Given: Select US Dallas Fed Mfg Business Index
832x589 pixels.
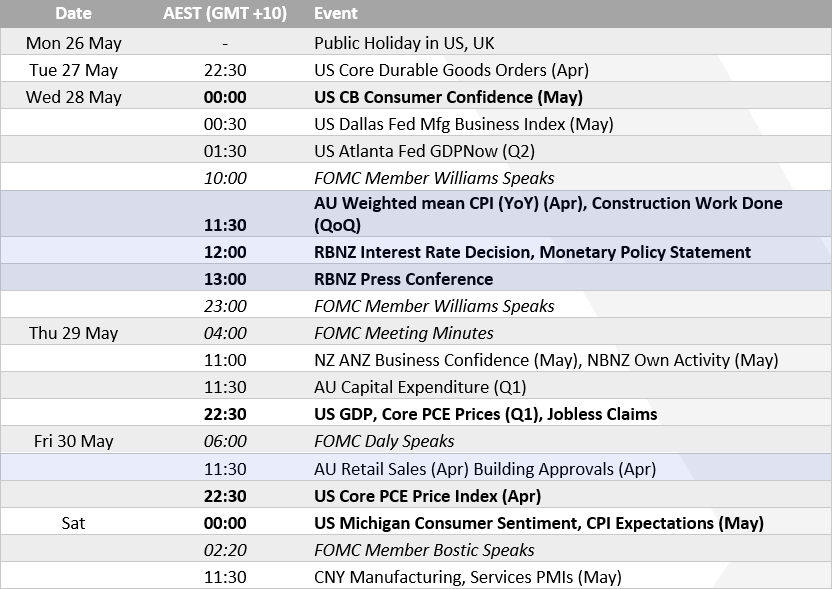Looking at the screenshot, I should coord(463,124).
